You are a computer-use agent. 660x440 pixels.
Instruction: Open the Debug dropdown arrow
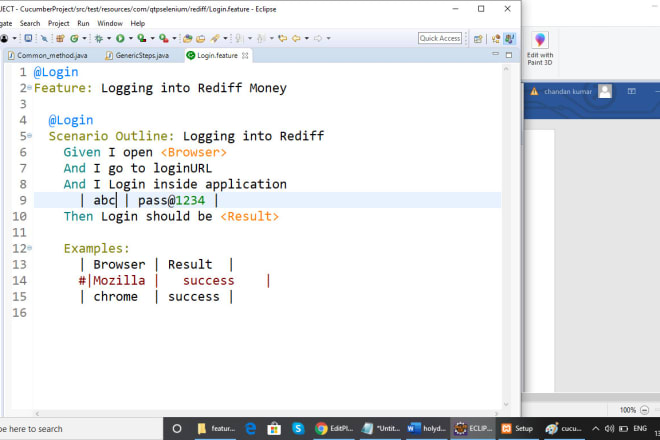click(x=109, y=39)
